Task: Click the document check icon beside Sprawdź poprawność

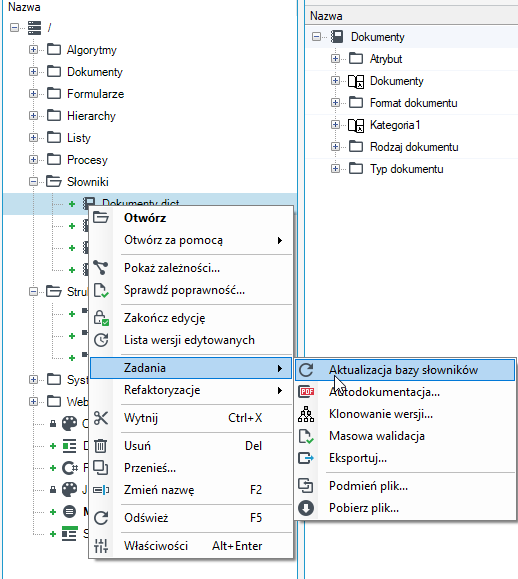Action: point(101,290)
